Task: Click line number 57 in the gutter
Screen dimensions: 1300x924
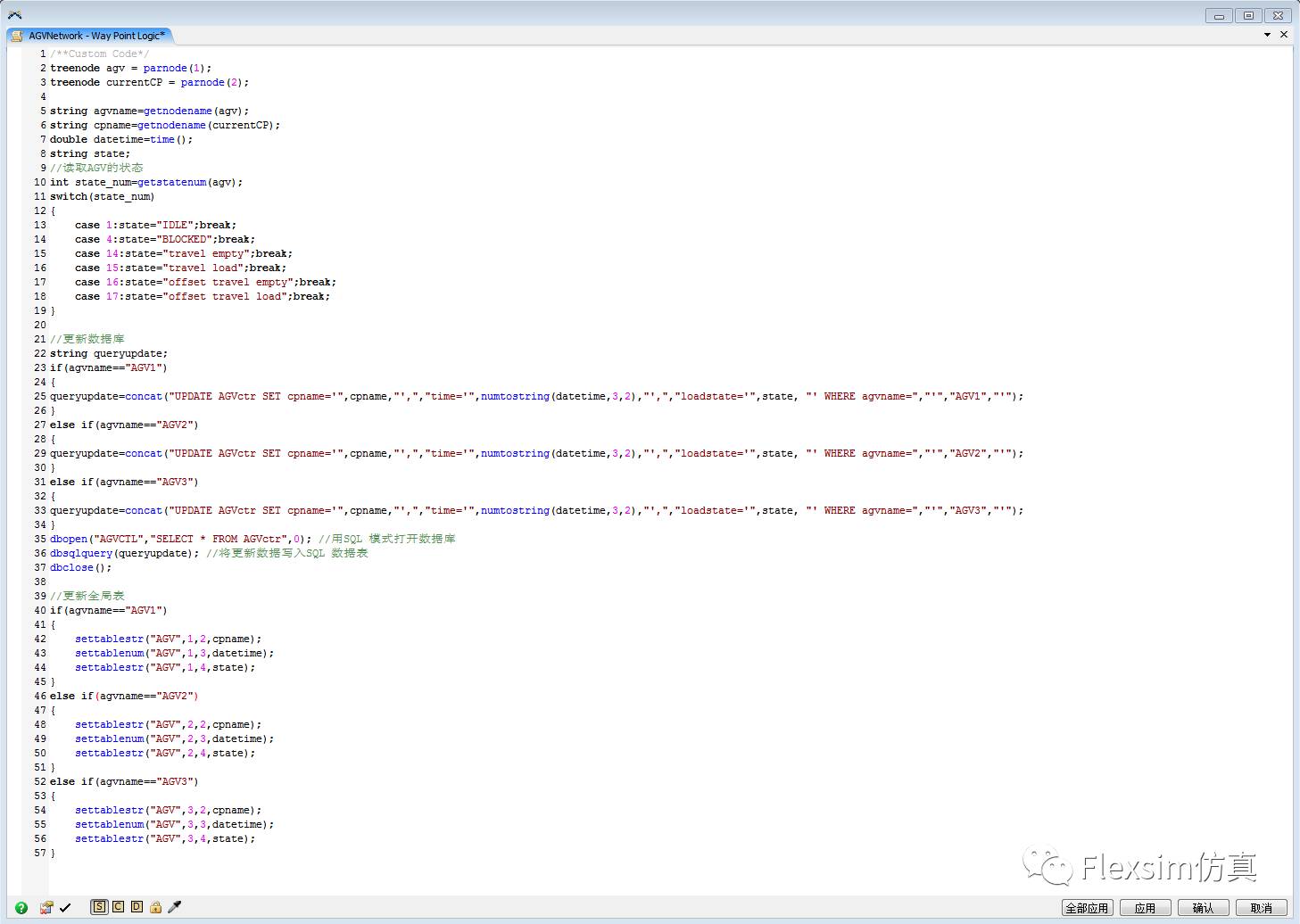Action: coord(40,853)
